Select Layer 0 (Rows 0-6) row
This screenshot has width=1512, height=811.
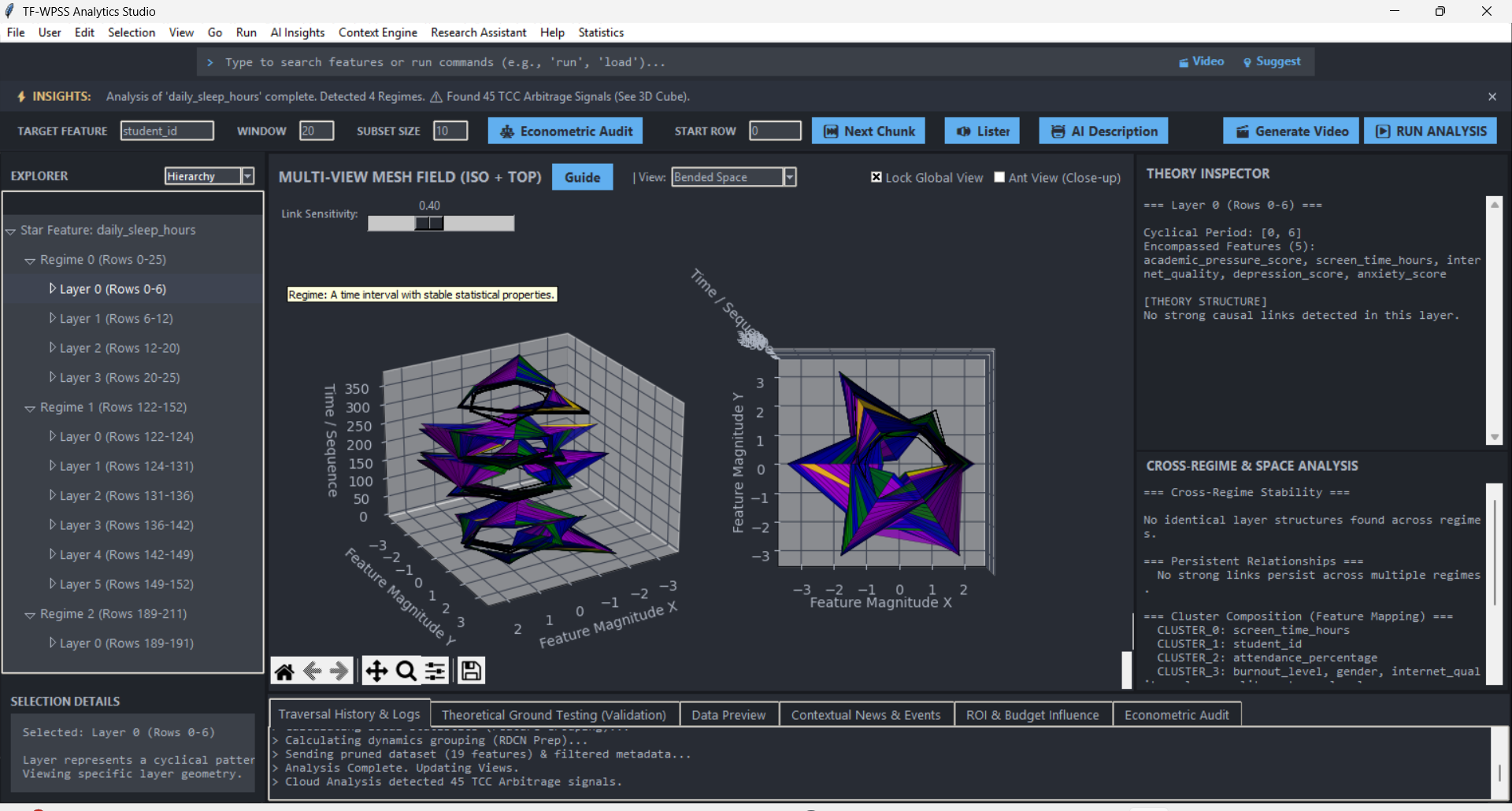click(132, 289)
